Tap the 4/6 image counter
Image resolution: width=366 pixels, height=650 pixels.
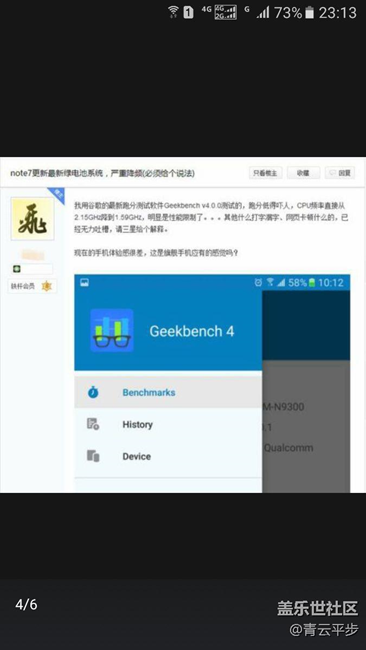[26, 604]
